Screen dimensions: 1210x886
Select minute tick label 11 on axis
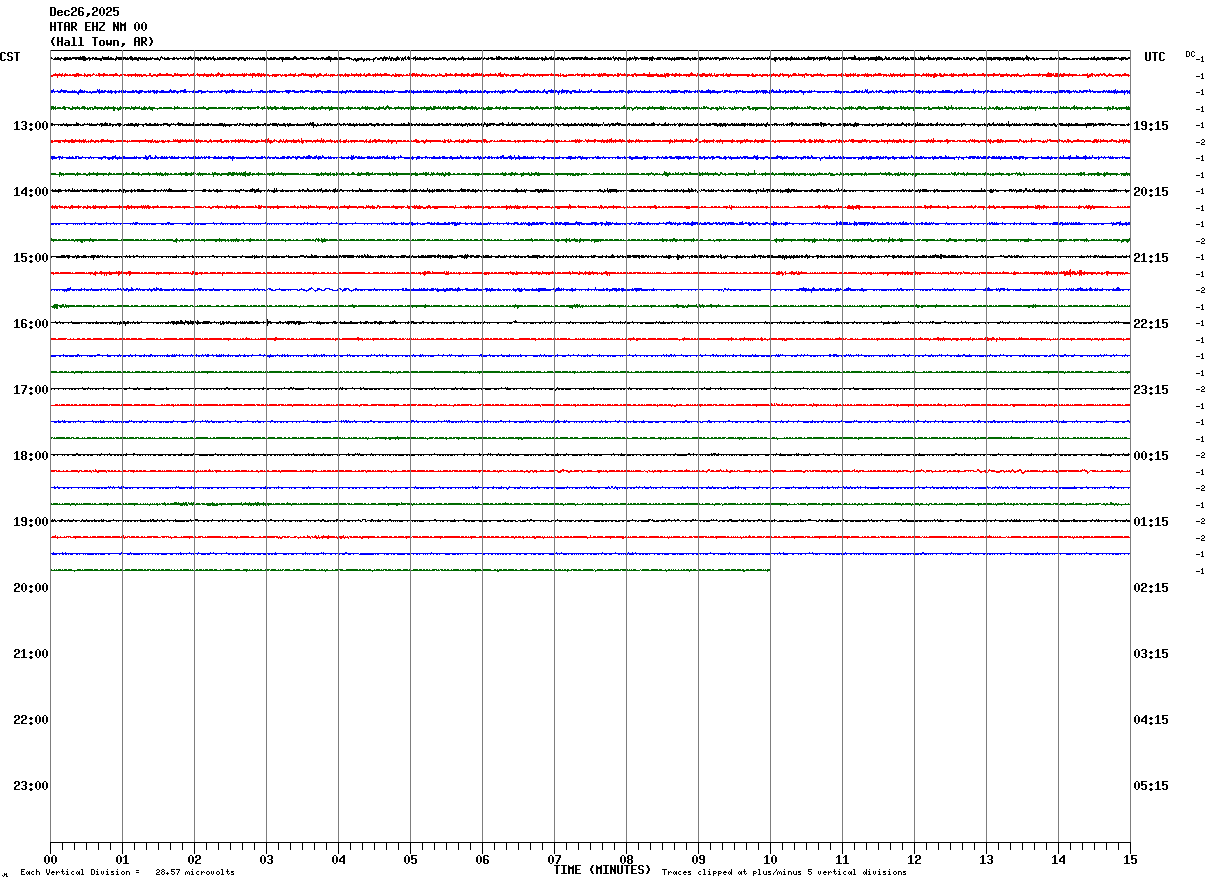pos(842,860)
